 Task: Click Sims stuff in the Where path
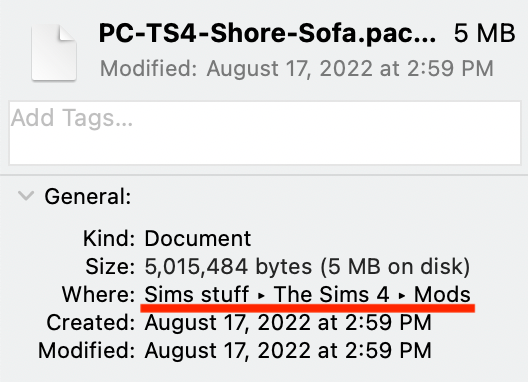pos(197,294)
